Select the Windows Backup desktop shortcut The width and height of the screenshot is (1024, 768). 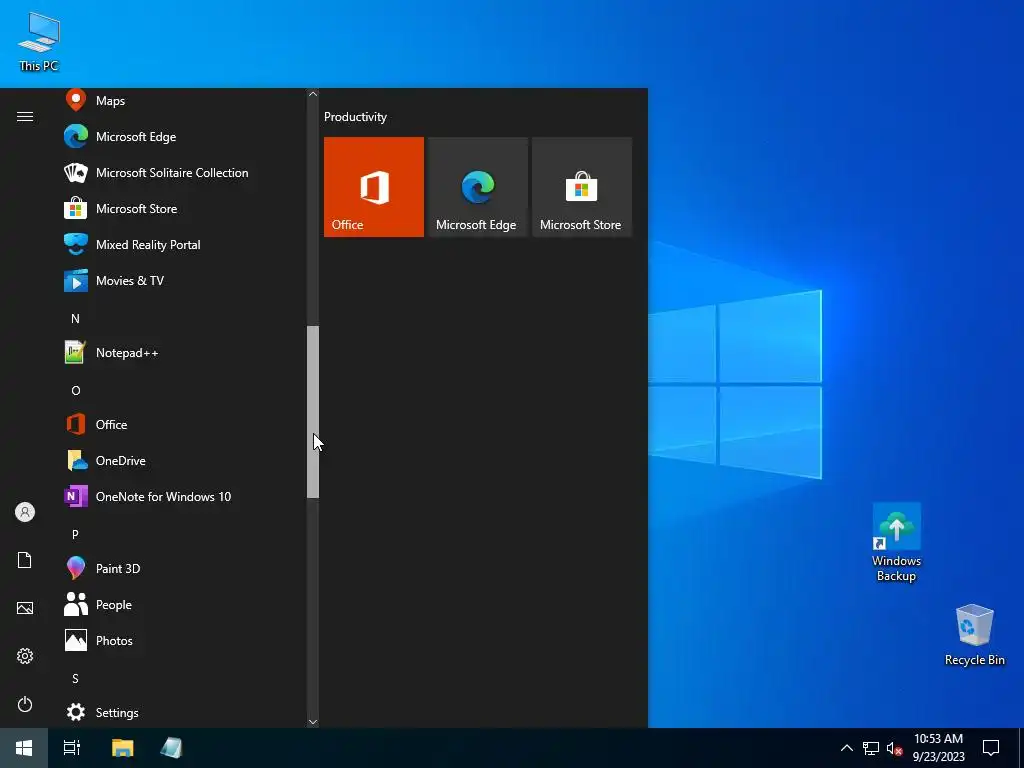point(896,543)
